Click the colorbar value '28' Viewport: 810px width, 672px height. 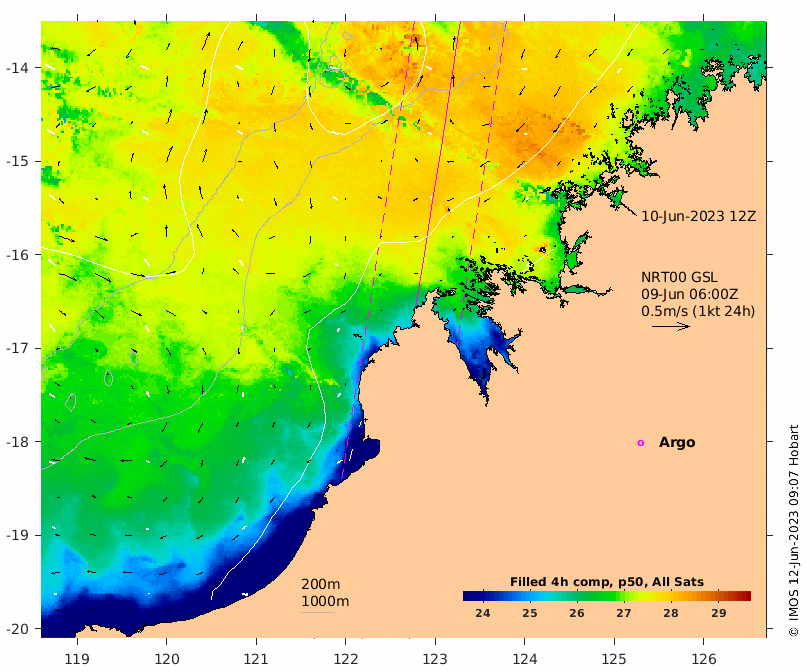(671, 613)
